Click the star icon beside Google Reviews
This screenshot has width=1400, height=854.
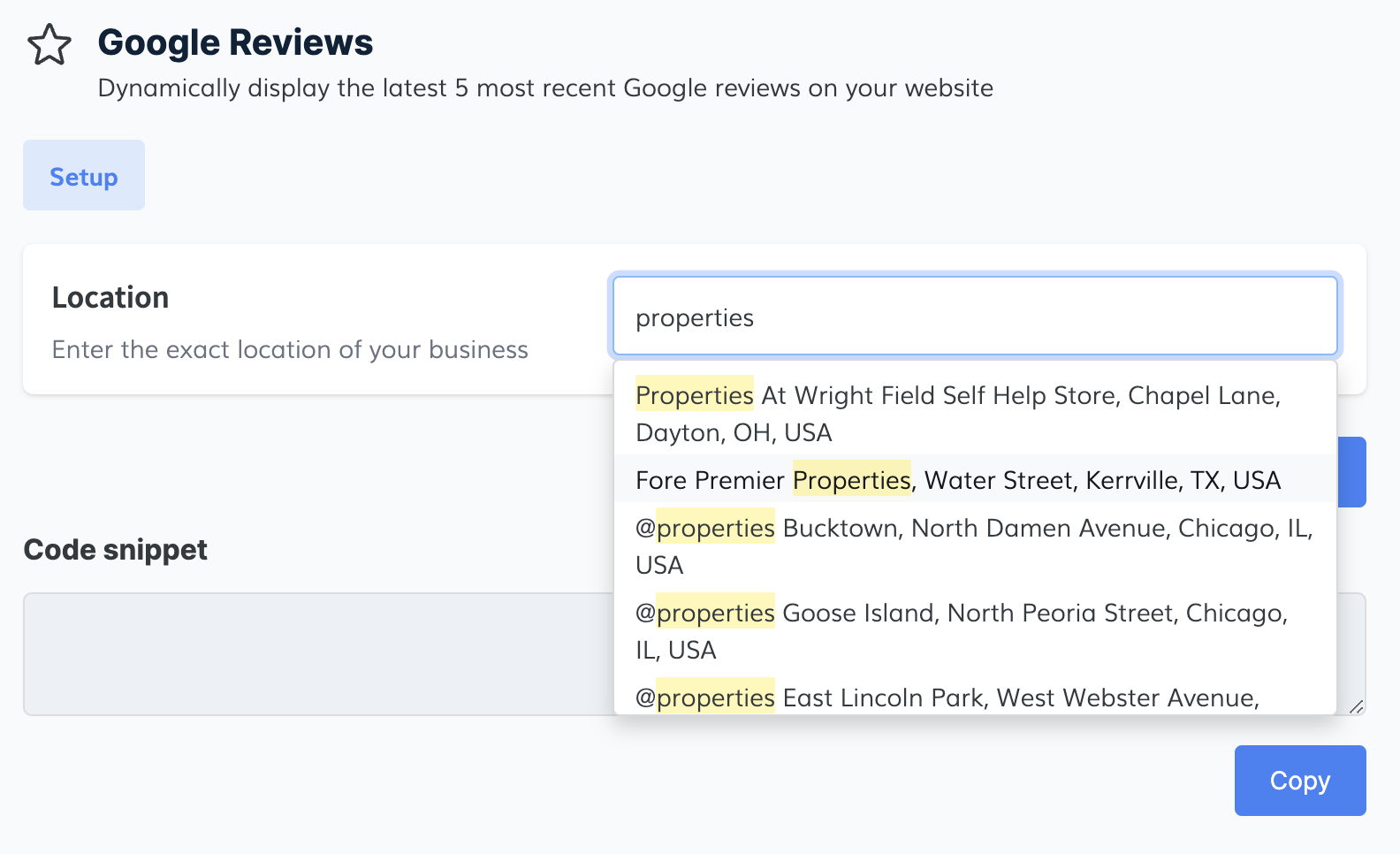49,44
